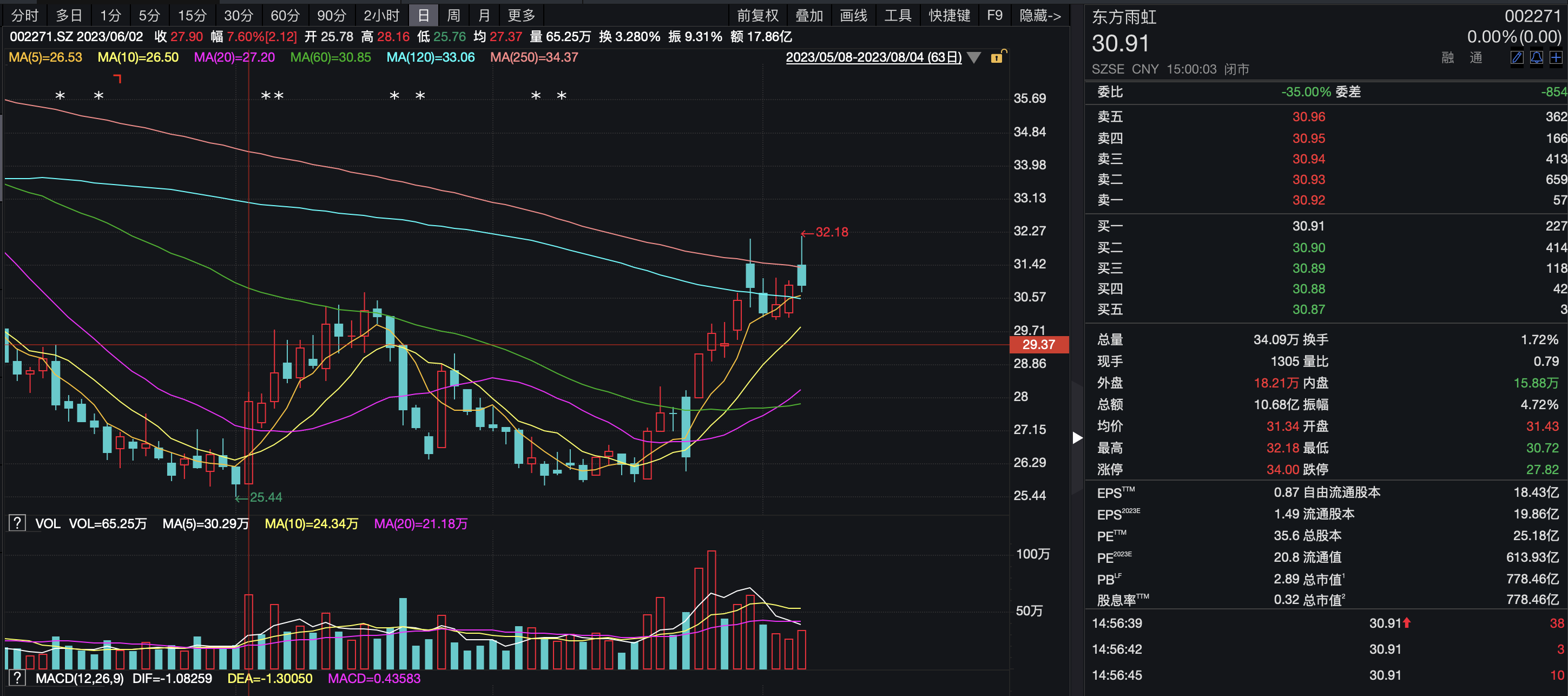Click the pencil edit note icon

click(x=1517, y=58)
